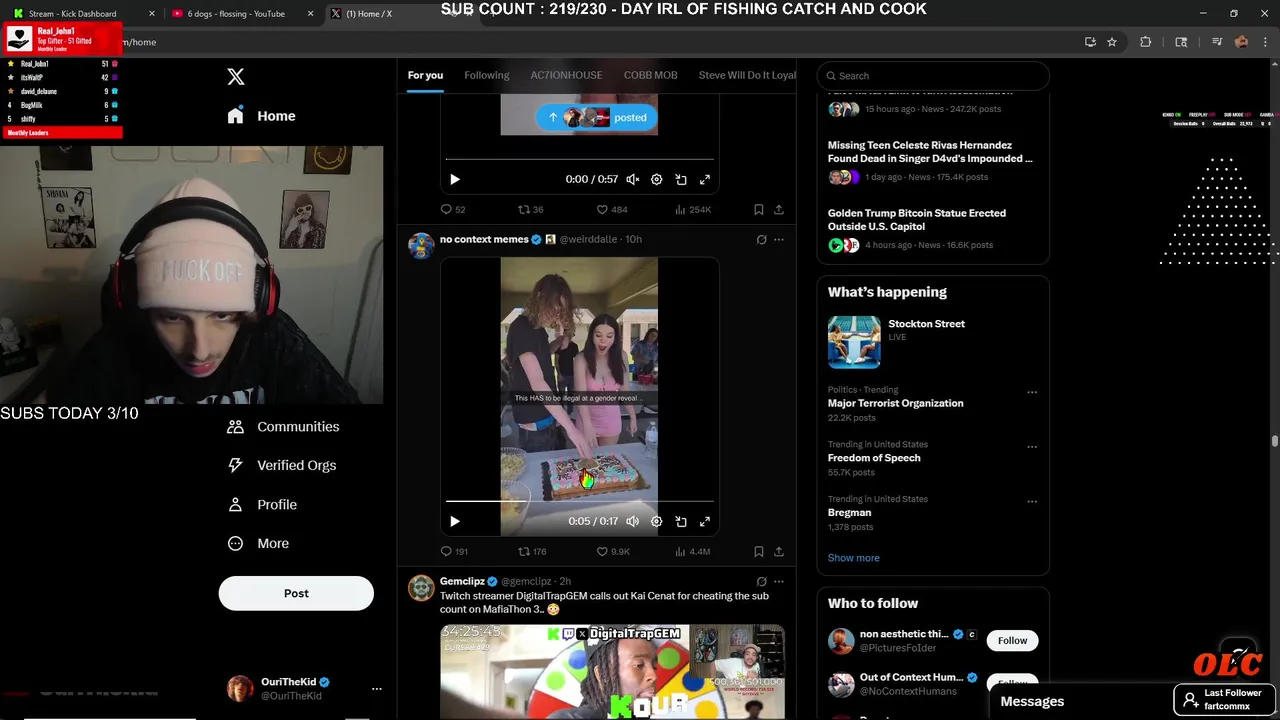Open OuriTheKid account options menu
This screenshot has height=720, width=1280.
click(377, 689)
